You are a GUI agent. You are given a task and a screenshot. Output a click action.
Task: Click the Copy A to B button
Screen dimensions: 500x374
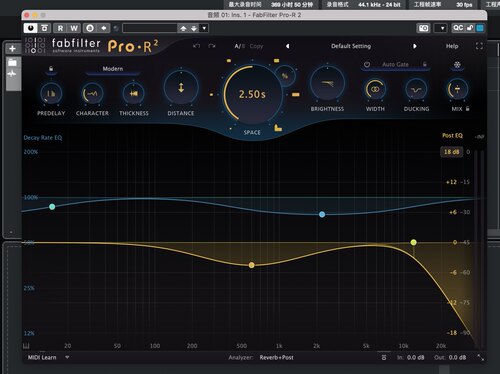click(256, 46)
